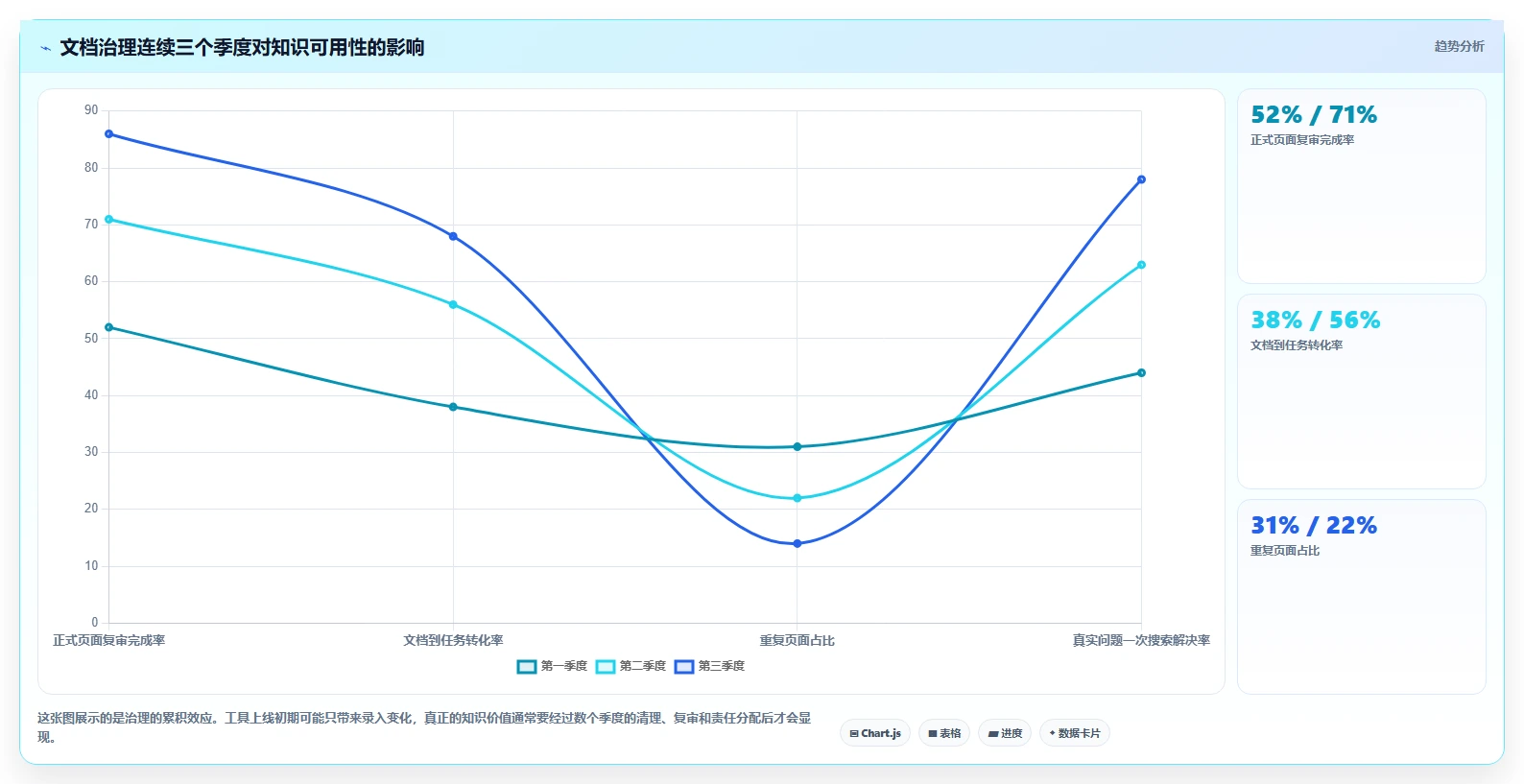Screen dimensions: 1524x784
Task: Click the 重复页面占比 x-axis label
Action: pyautogui.click(x=797, y=640)
